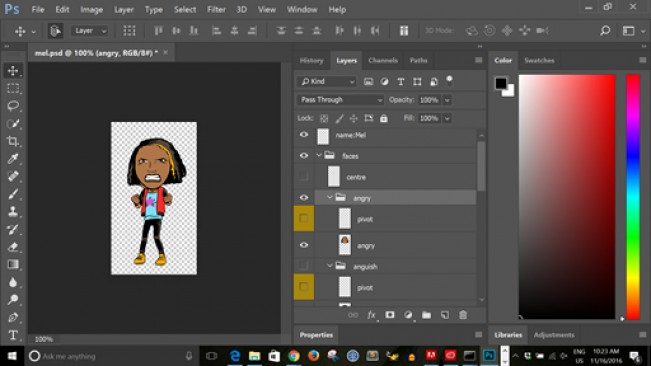Screen dimensions: 651x366
Task: Open the File menu
Action: pyautogui.click(x=38, y=10)
